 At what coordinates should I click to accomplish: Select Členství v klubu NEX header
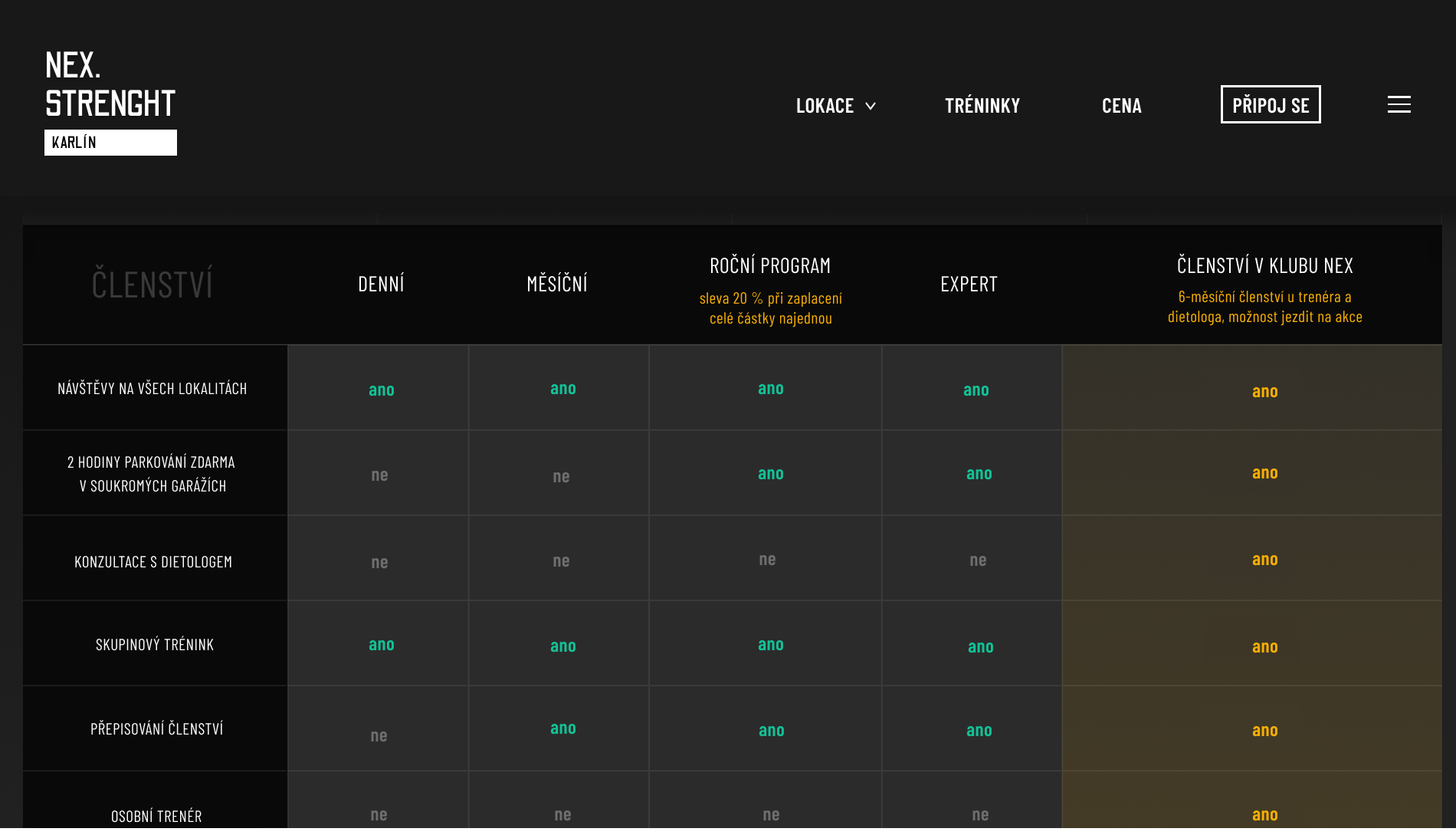tap(1264, 266)
